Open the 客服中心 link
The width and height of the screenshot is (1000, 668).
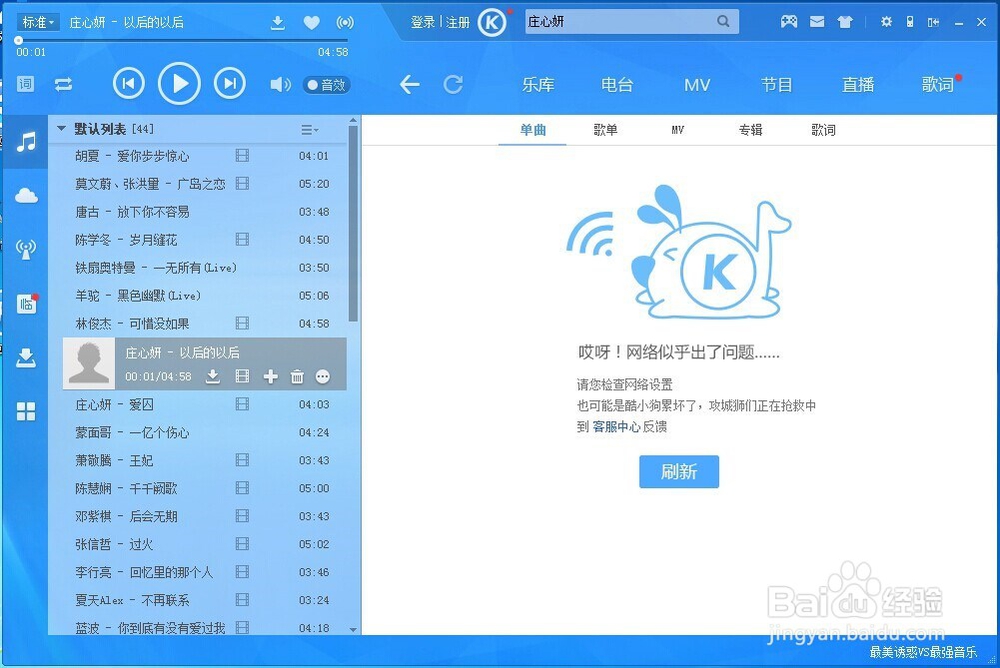pyautogui.click(x=616, y=427)
